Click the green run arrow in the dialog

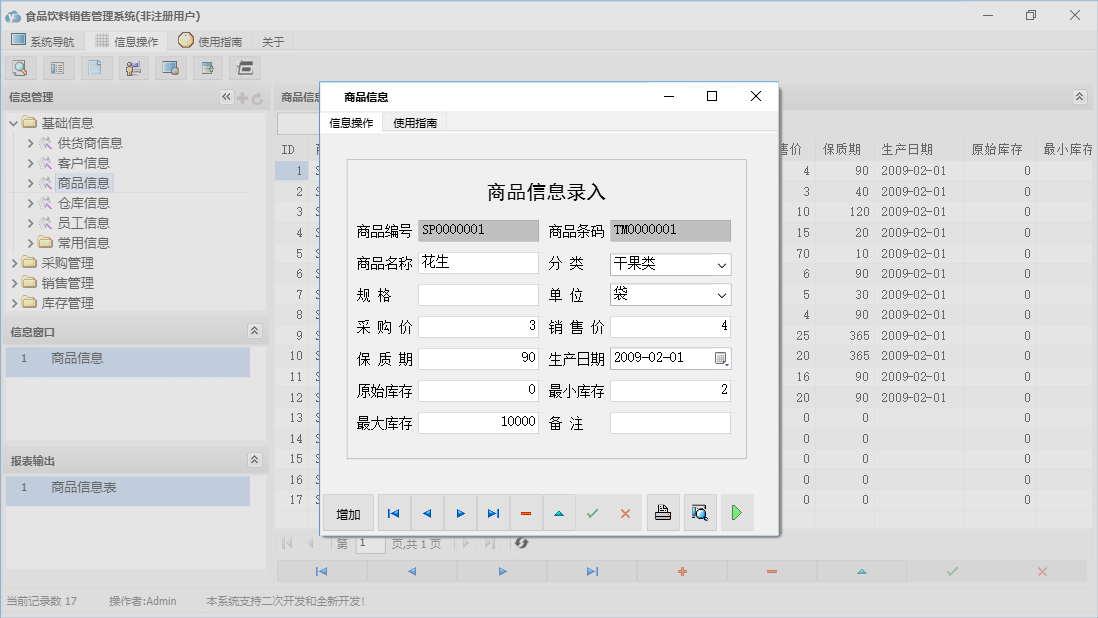(737, 512)
